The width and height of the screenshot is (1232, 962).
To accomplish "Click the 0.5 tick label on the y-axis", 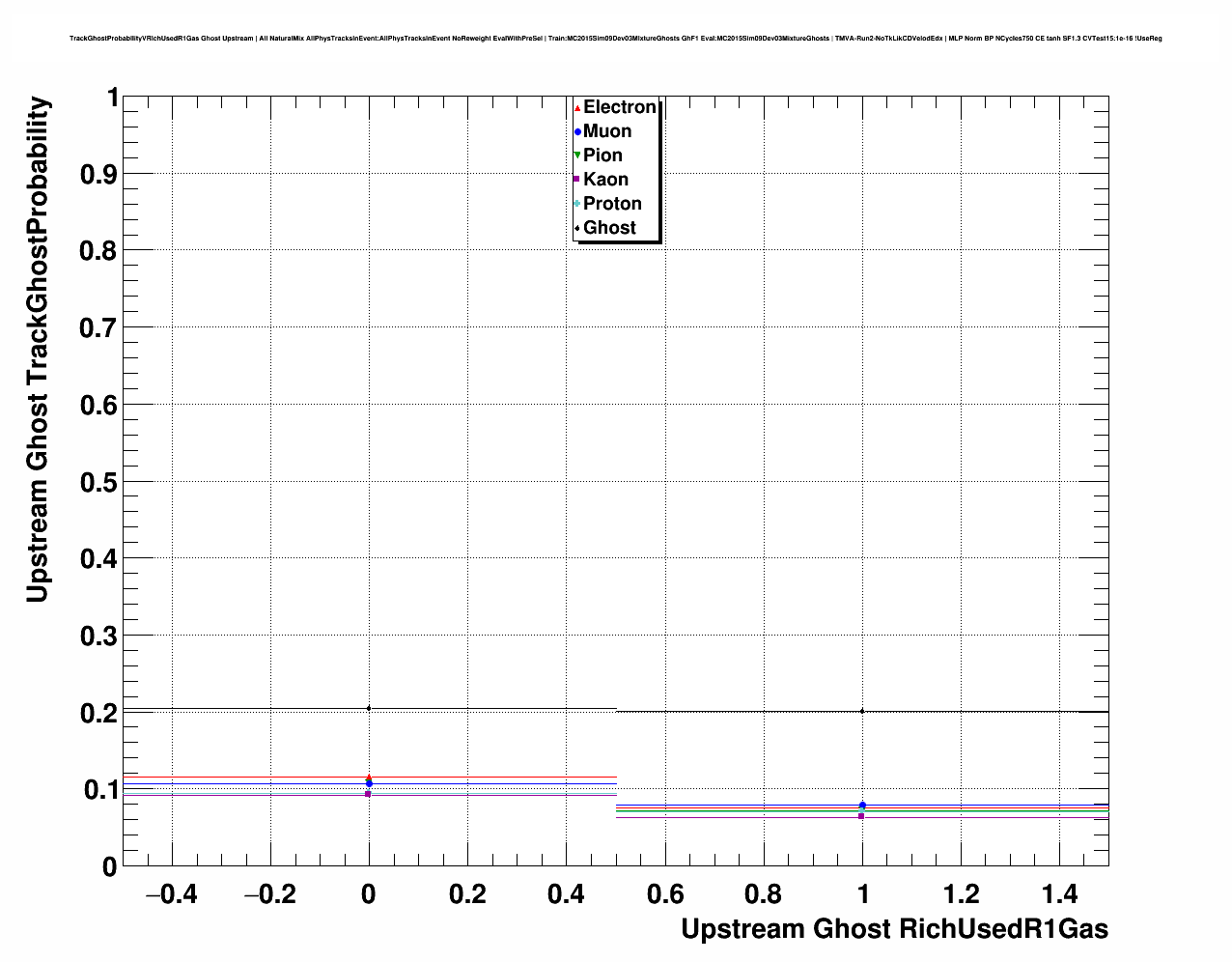I will pyautogui.click(x=98, y=482).
